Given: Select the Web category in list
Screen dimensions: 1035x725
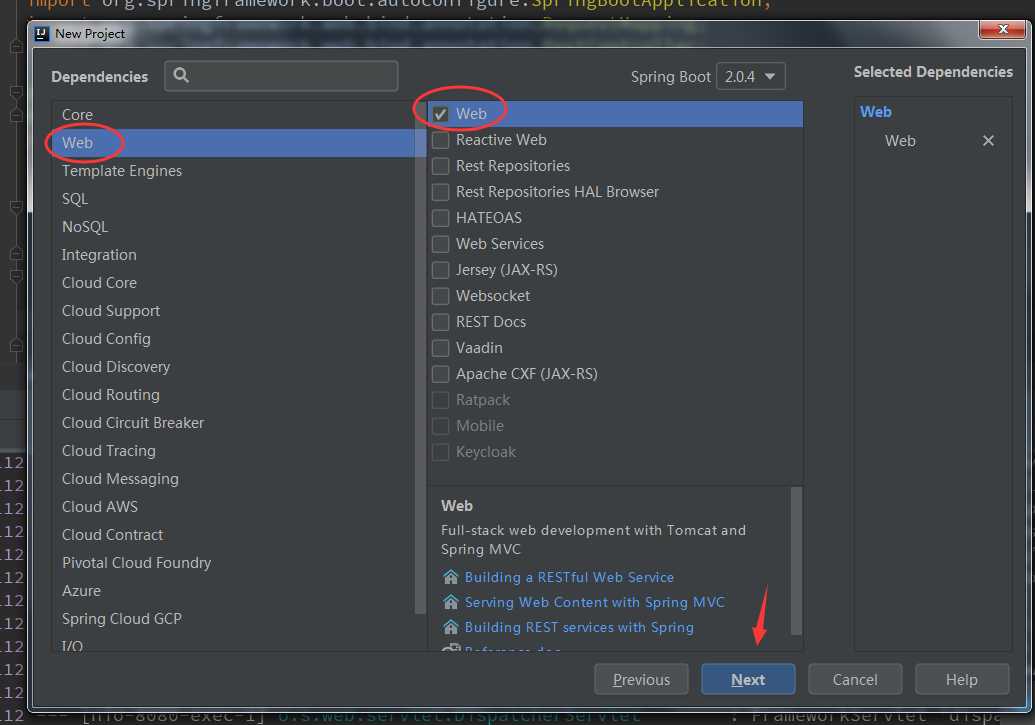Looking at the screenshot, I should (234, 143).
